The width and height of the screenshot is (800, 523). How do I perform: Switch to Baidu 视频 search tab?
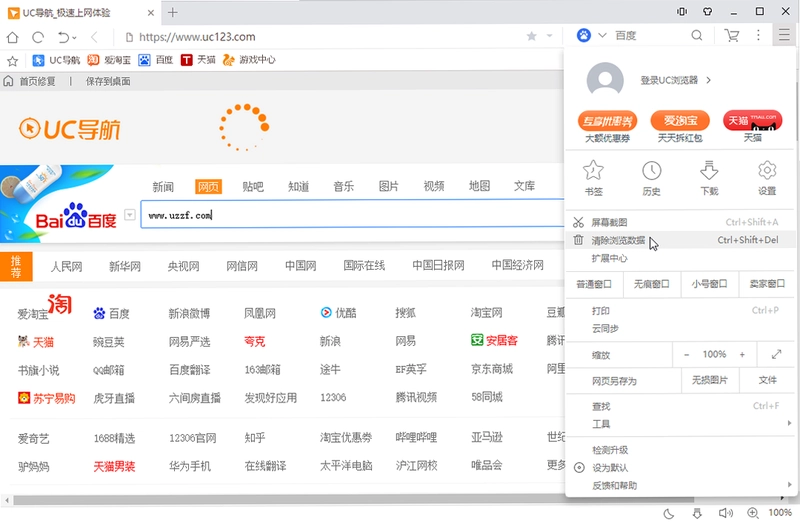(434, 186)
